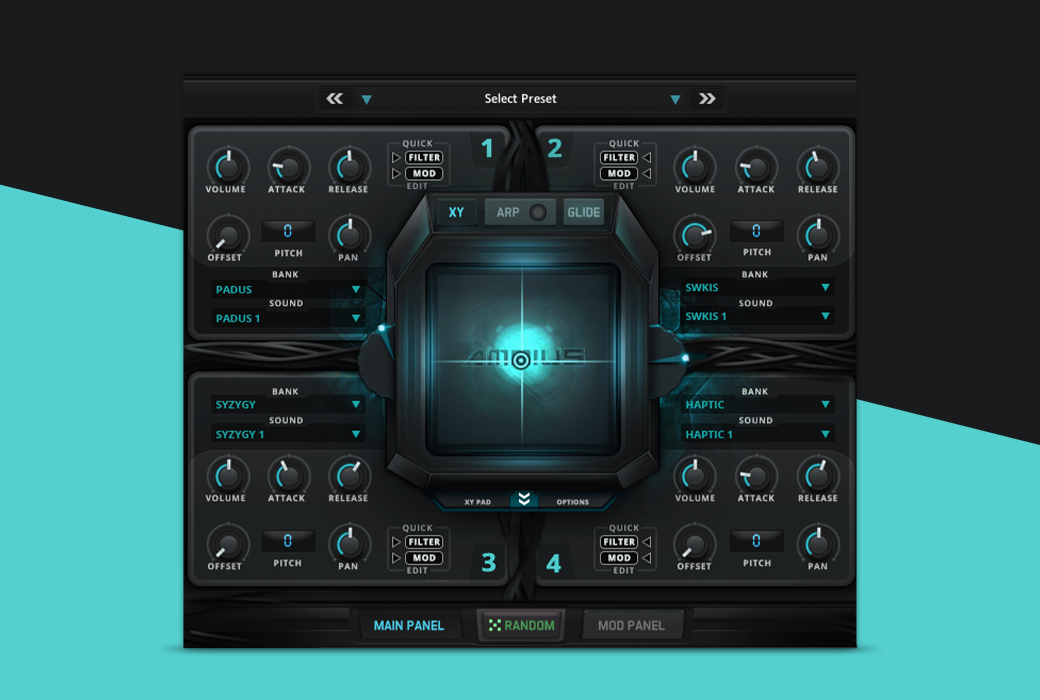Toggle layer 4 quick filter triangle
1040x700 pixels.
tap(647, 542)
